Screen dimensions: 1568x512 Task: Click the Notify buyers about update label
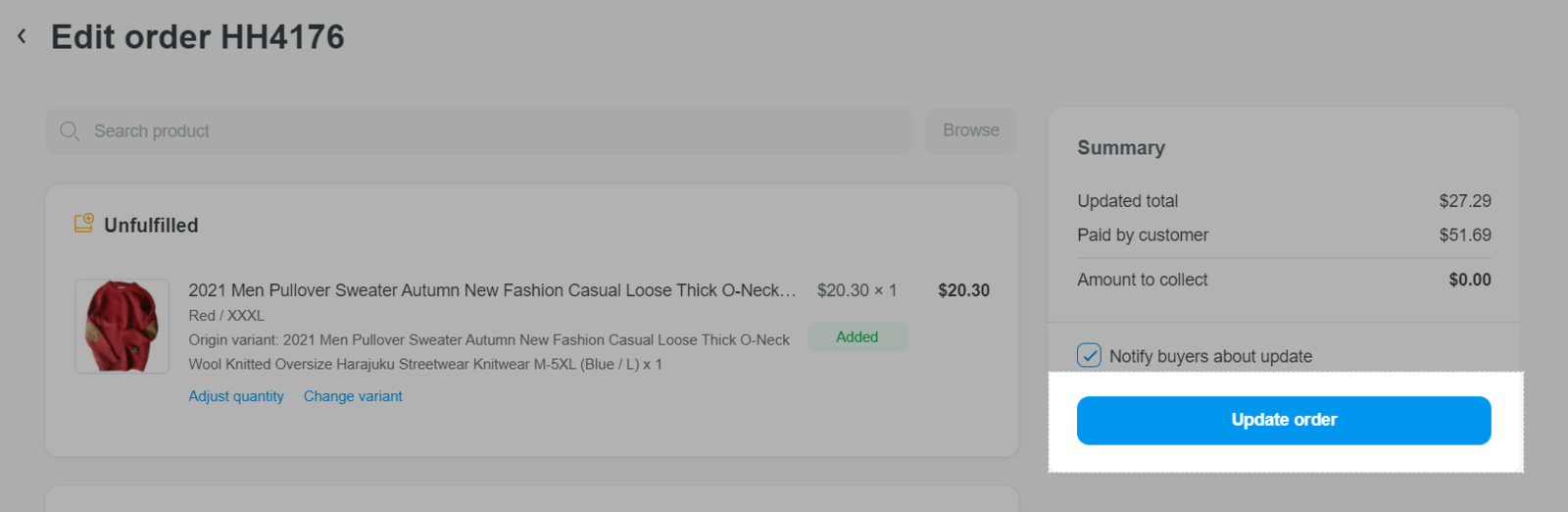point(1210,356)
